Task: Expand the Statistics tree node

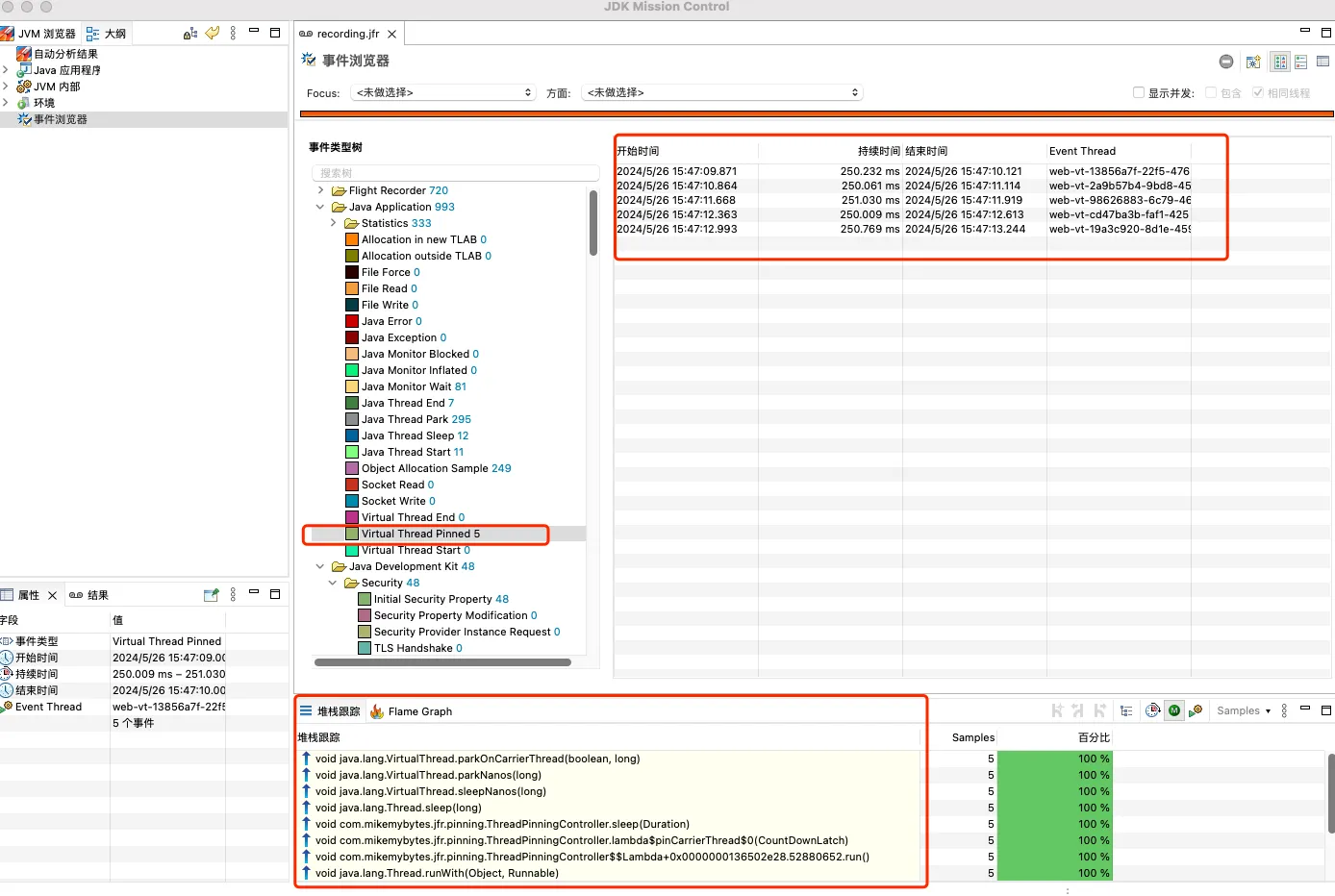Action: point(333,223)
